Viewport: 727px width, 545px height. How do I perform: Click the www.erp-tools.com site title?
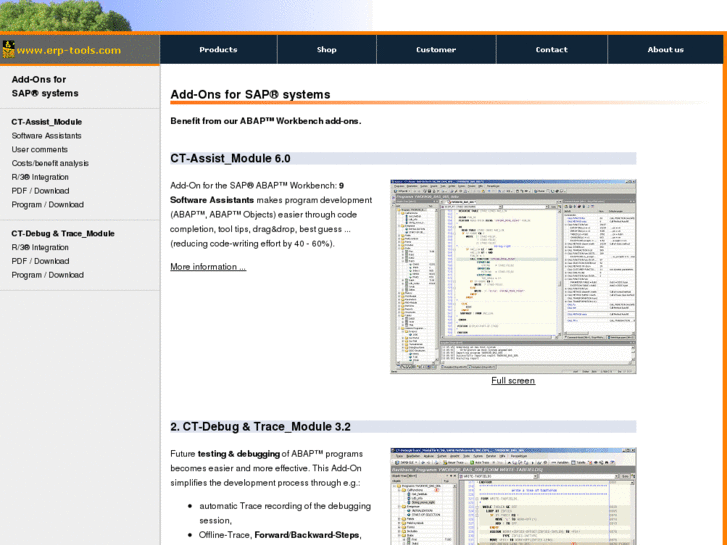point(69,50)
